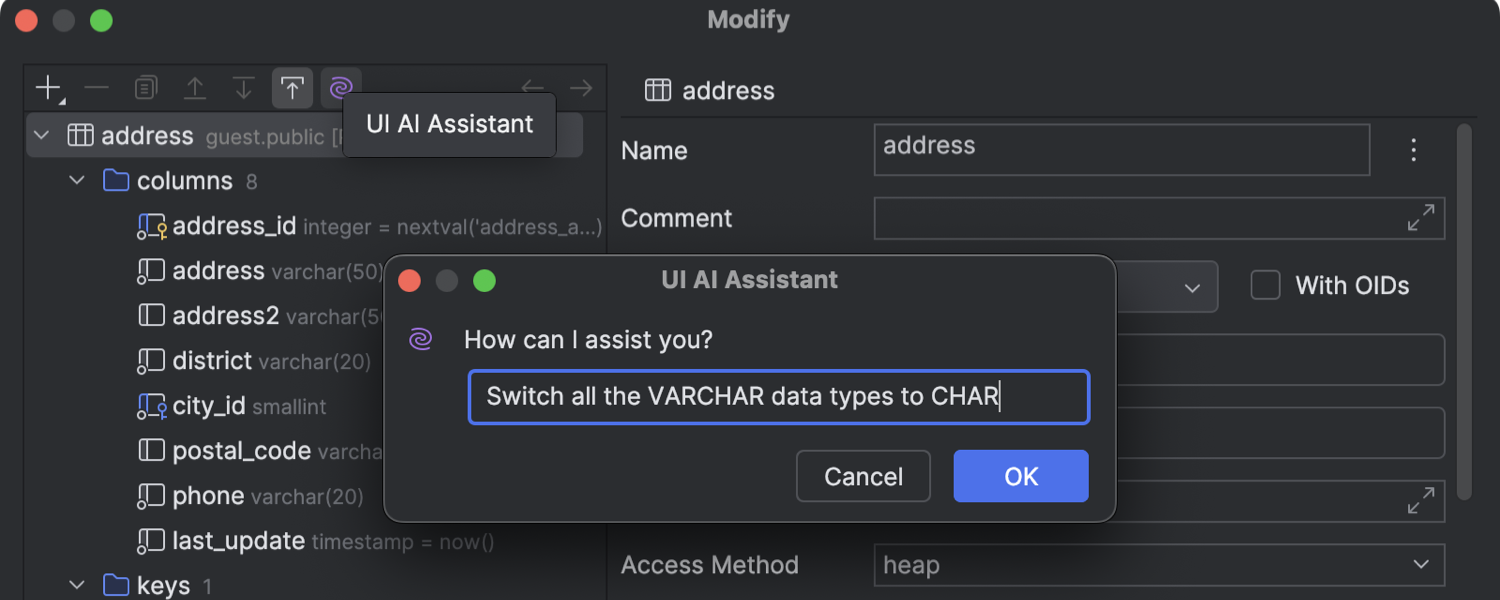Click OK in the AI Assistant dialog
The image size is (1500, 600).
tap(1021, 476)
